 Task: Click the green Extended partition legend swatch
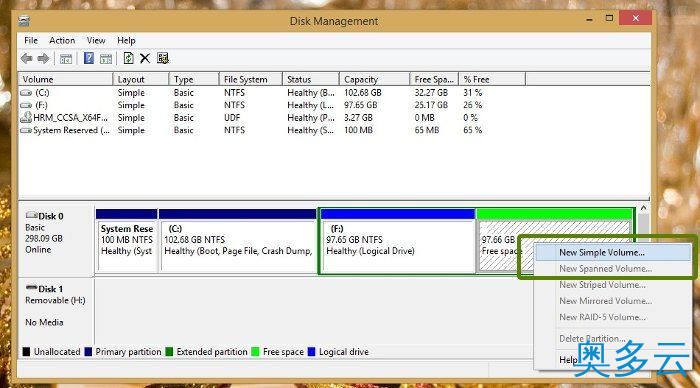coord(169,352)
